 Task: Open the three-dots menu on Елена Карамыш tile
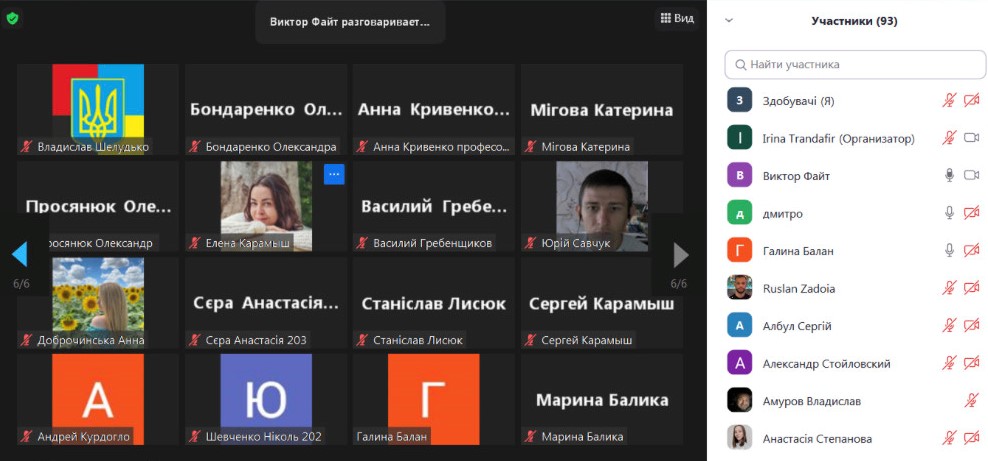tap(334, 174)
